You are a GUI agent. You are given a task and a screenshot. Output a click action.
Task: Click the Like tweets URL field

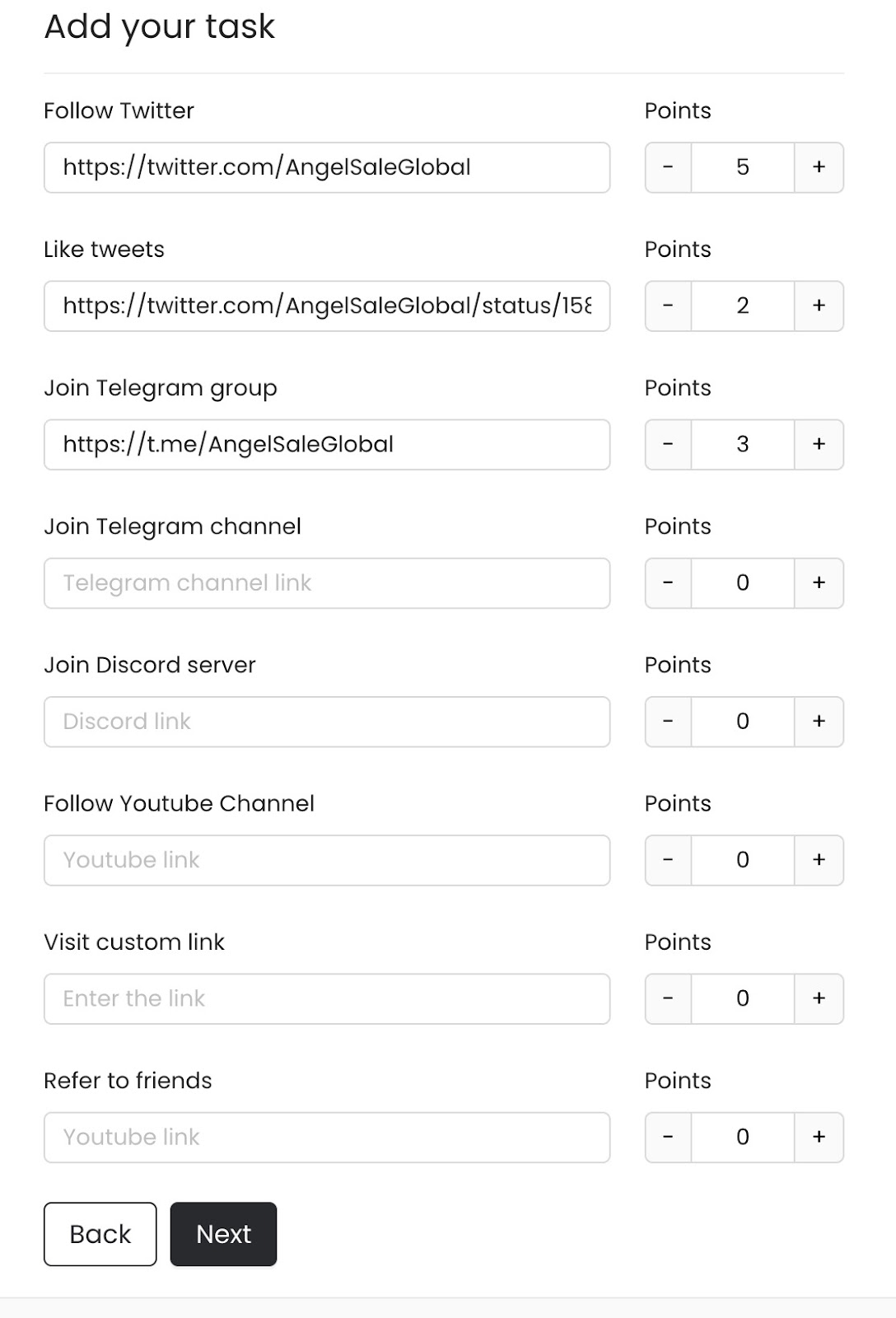pos(327,306)
